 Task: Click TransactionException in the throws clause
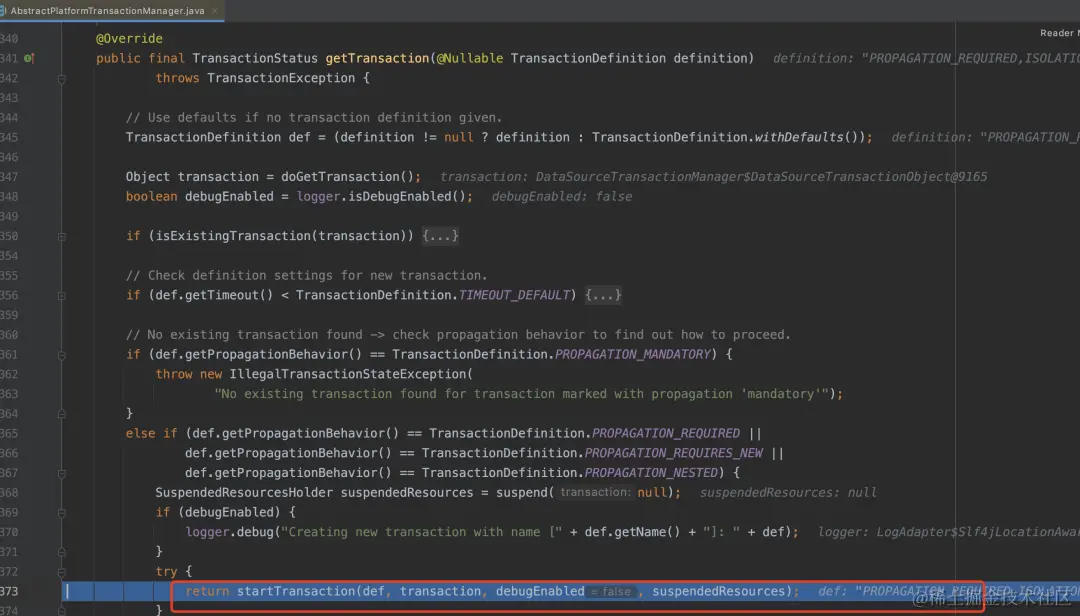[x=281, y=78]
